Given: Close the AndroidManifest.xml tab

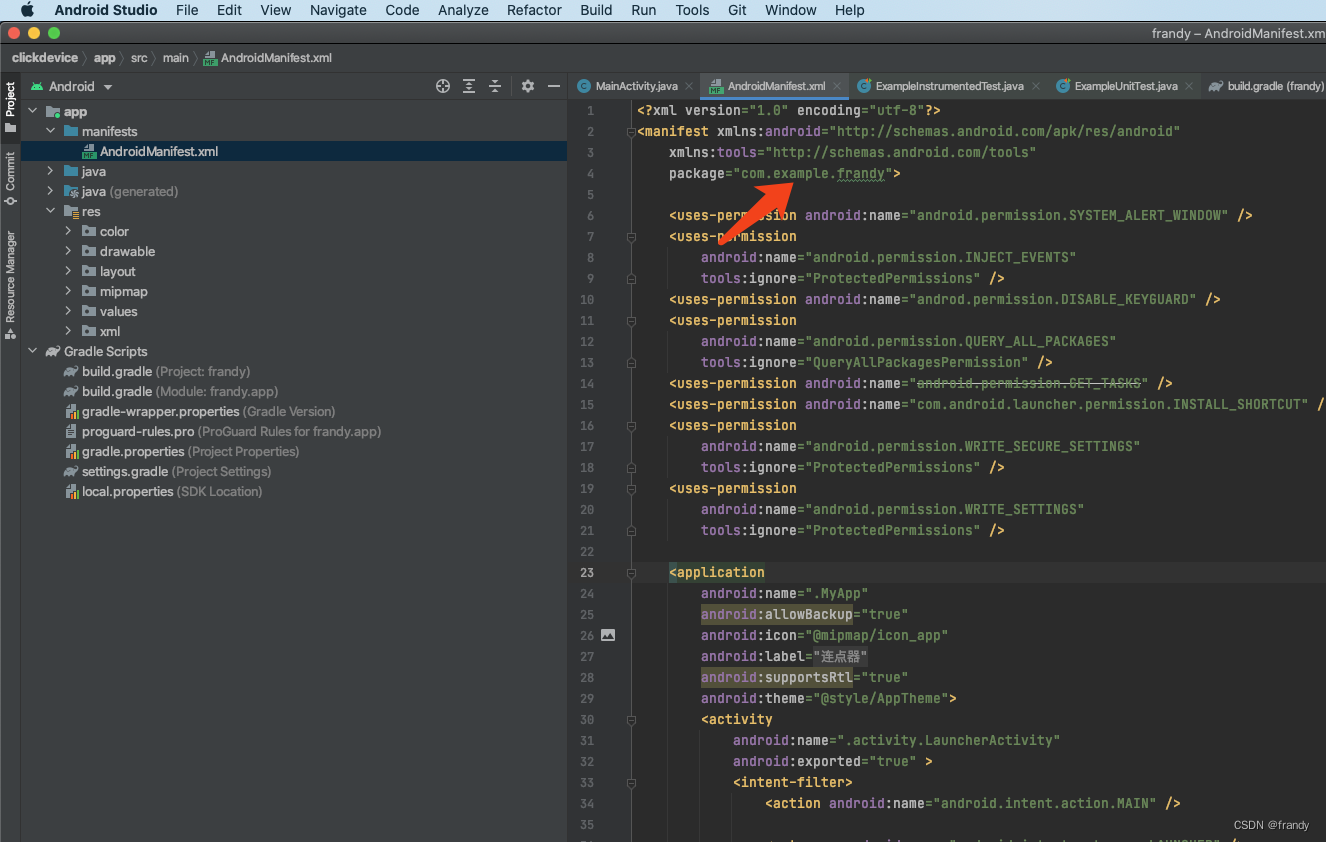Looking at the screenshot, I should click(837, 86).
